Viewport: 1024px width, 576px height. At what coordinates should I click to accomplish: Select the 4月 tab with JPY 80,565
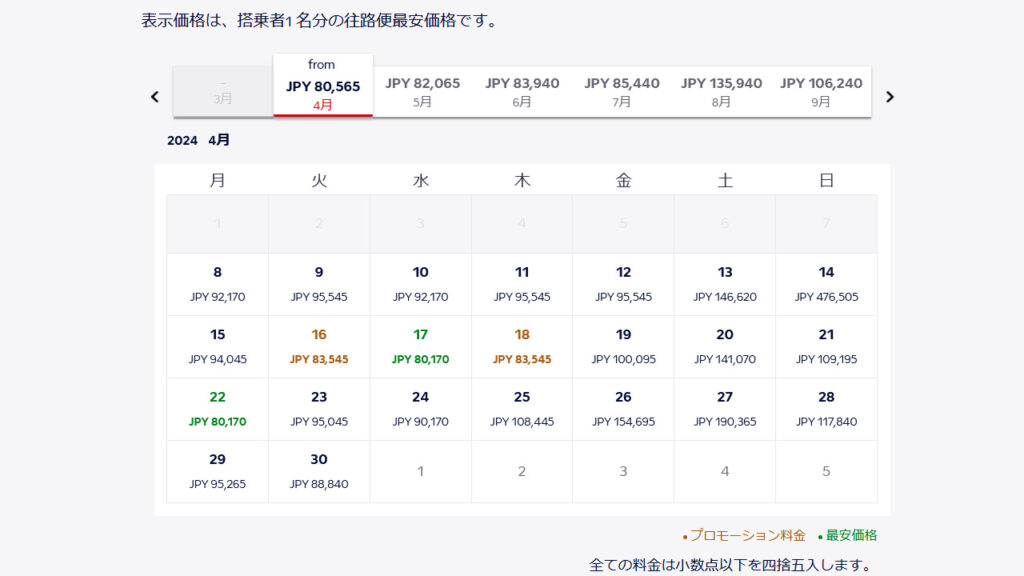click(x=323, y=87)
